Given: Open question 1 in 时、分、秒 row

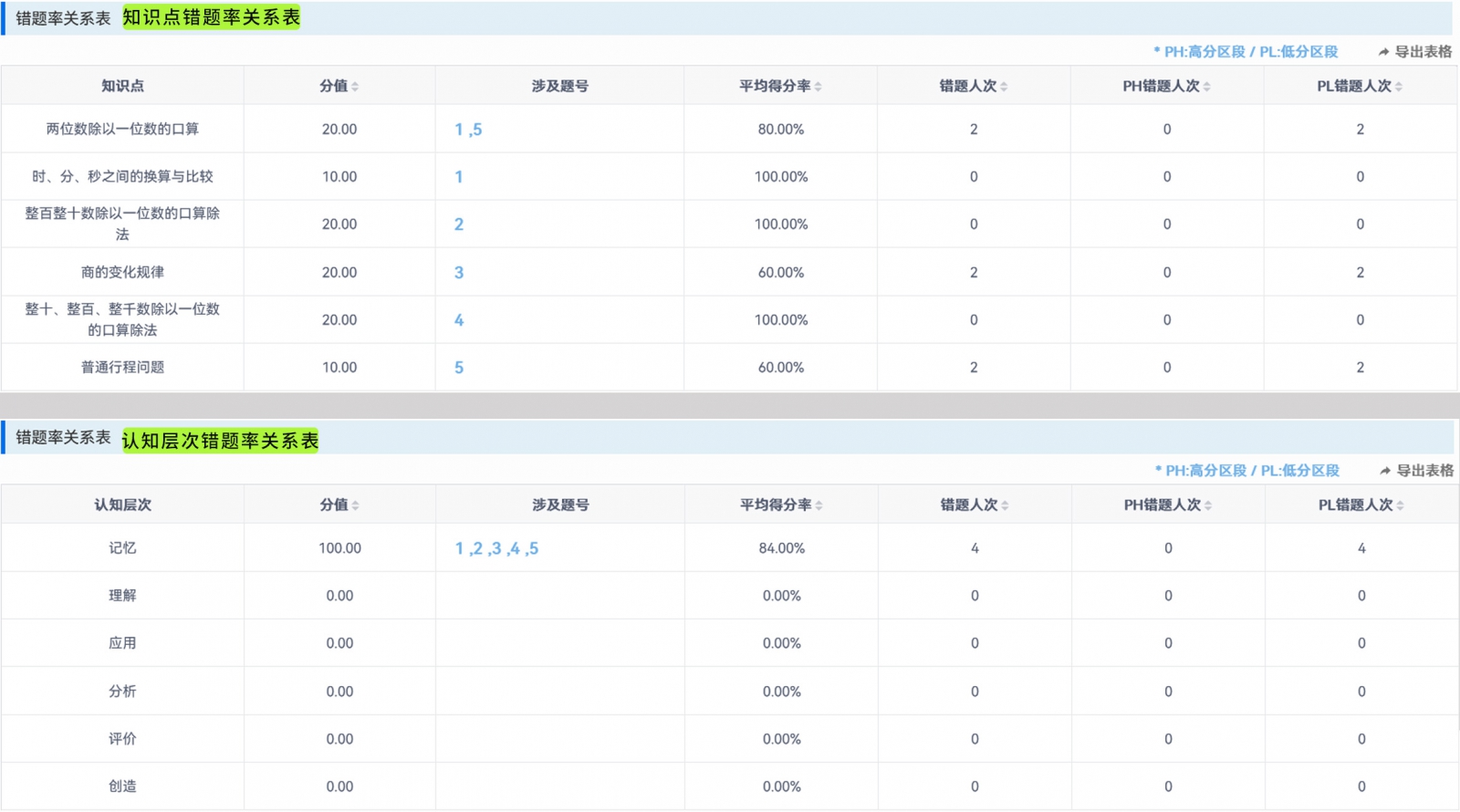Looking at the screenshot, I should tap(459, 177).
